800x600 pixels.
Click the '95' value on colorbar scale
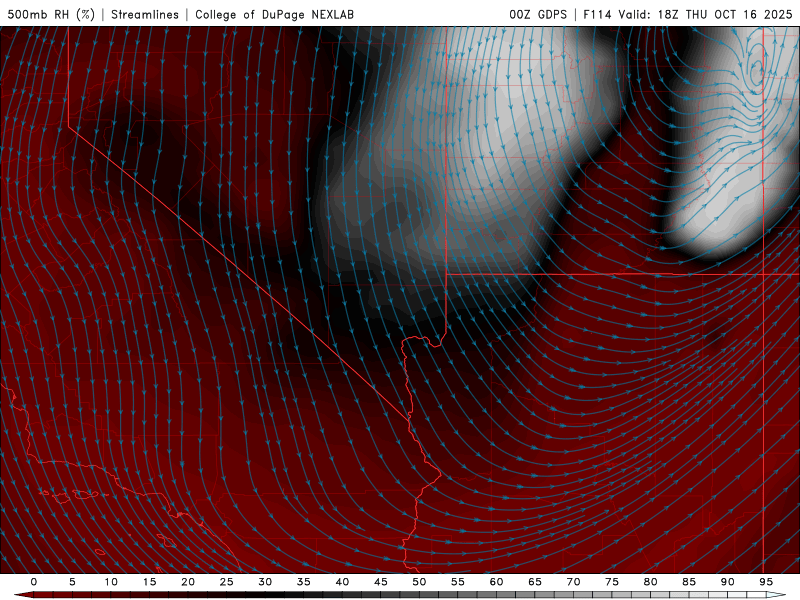point(766,582)
